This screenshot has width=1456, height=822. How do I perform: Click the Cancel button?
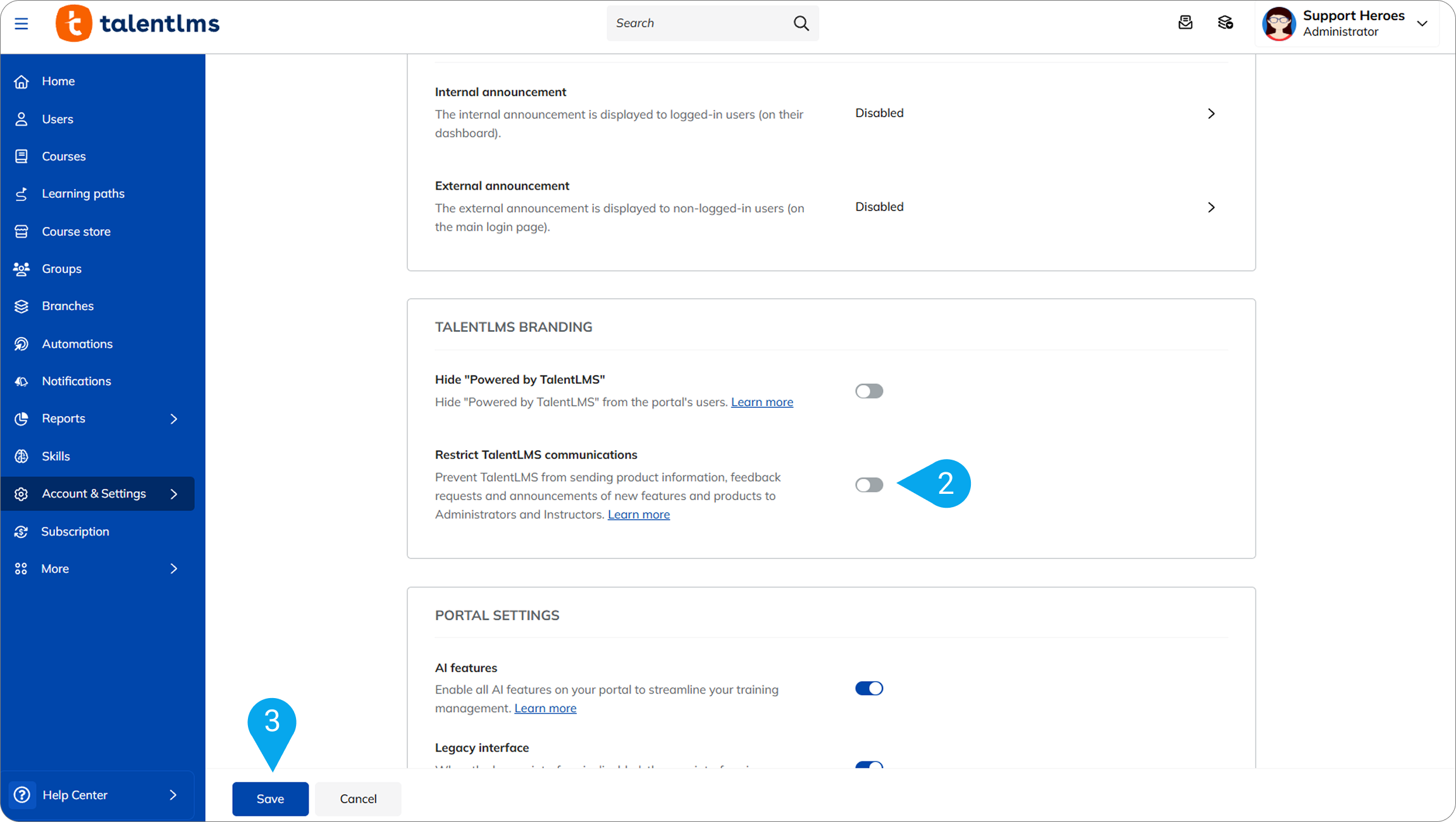point(358,799)
